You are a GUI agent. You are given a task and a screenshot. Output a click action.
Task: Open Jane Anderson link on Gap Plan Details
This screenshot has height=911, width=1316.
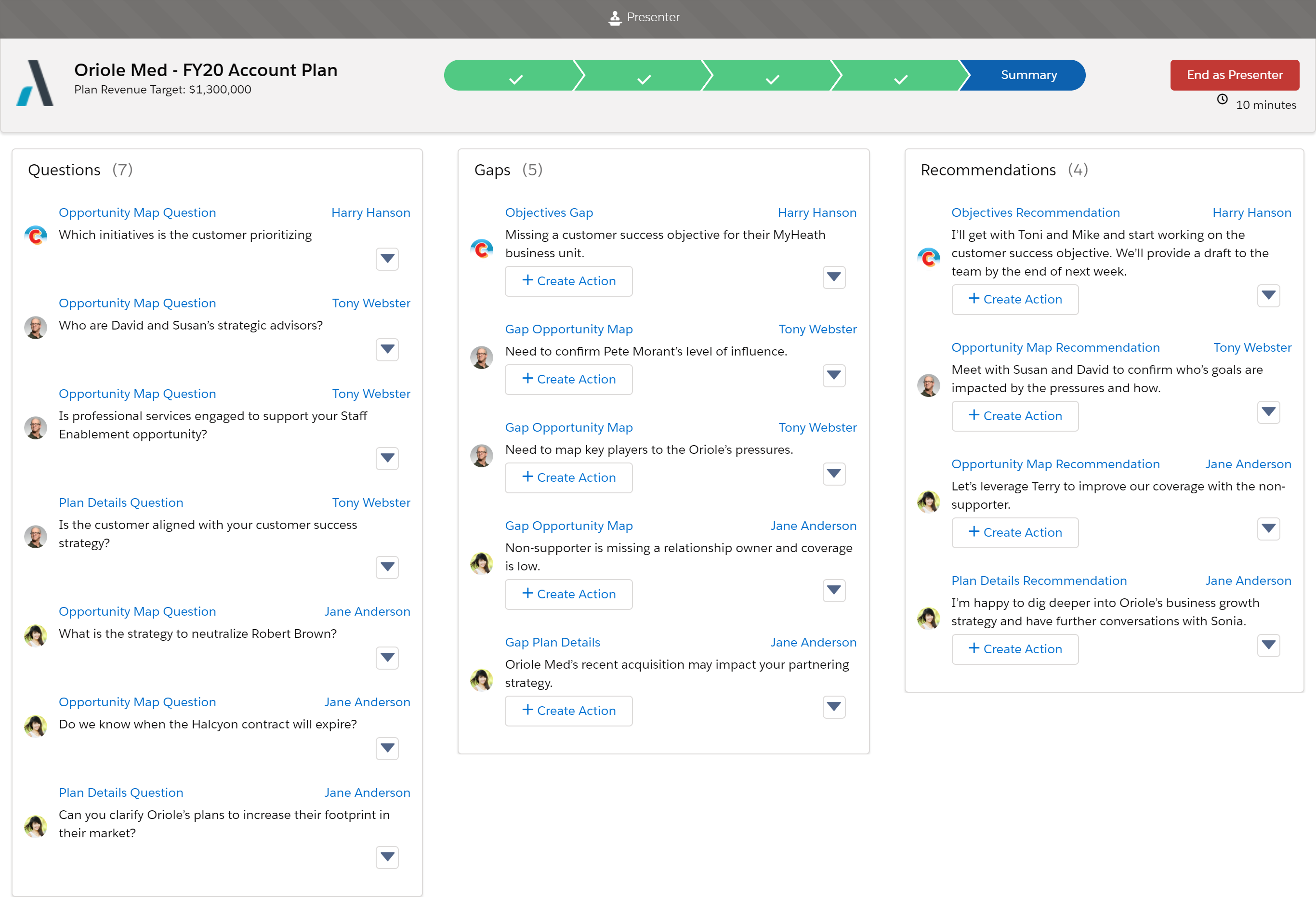[x=813, y=642]
